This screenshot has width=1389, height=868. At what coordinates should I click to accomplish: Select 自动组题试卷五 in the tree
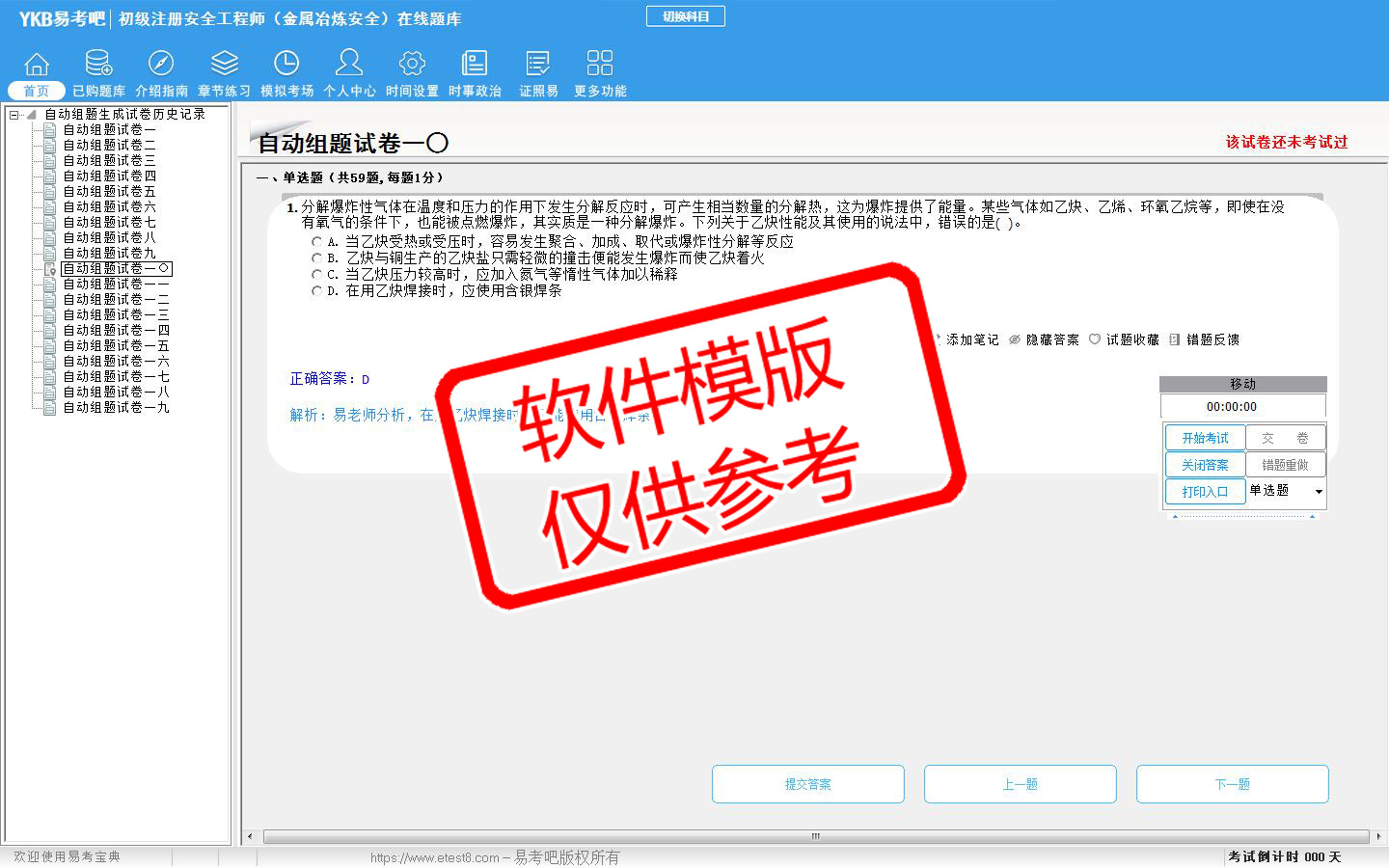tap(109, 192)
